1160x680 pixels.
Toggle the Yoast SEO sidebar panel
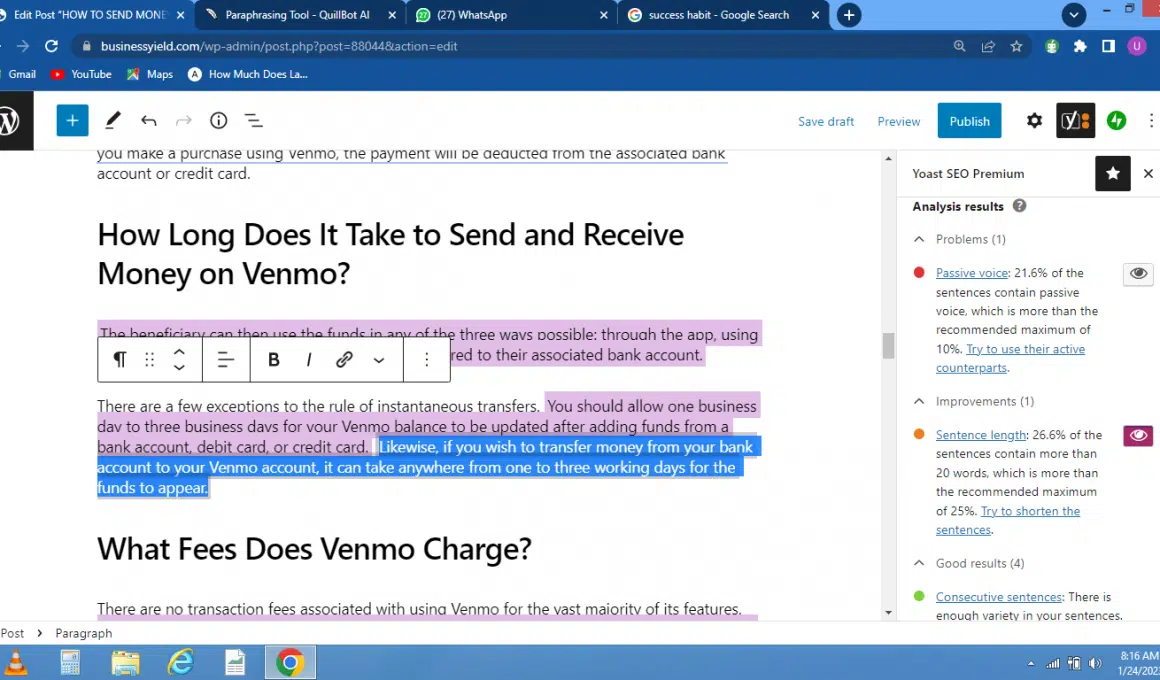point(1075,121)
